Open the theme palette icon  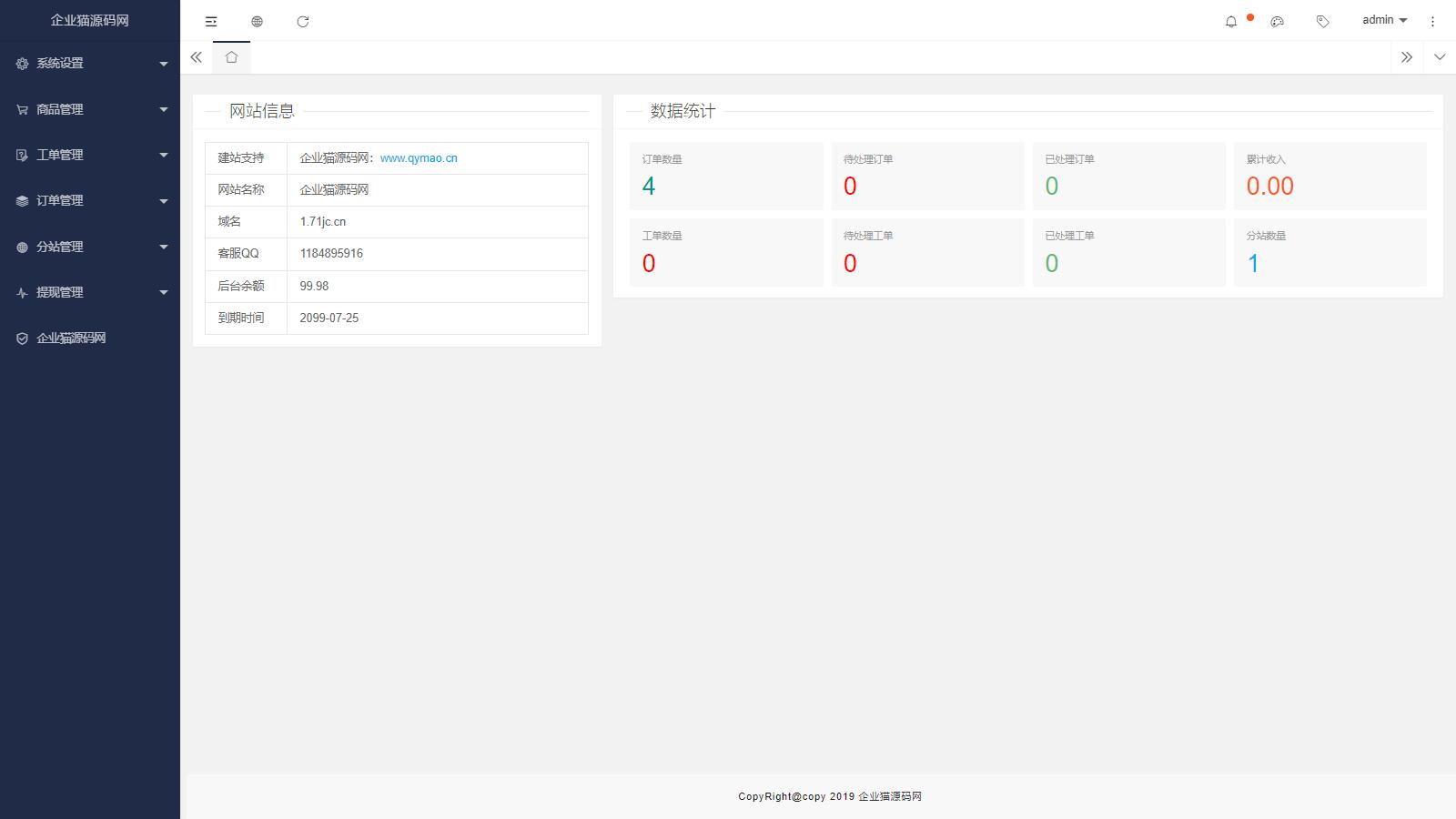tap(1277, 21)
